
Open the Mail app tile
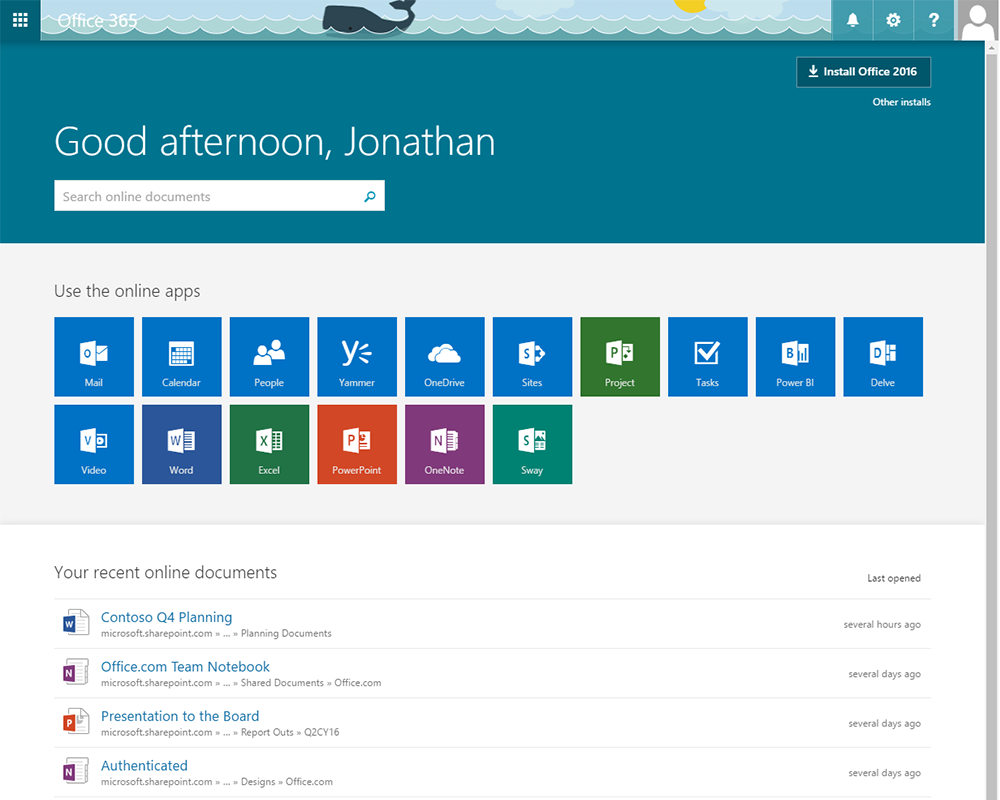pos(93,356)
